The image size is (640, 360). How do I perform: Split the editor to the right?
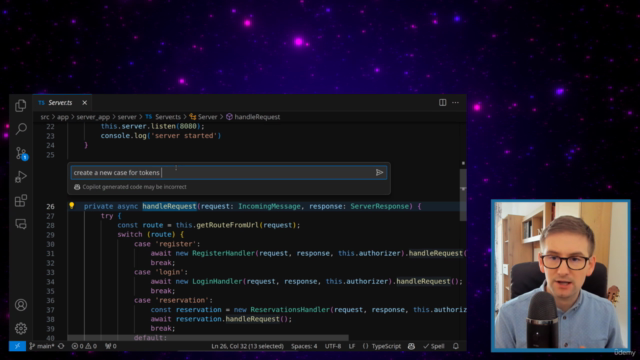442,102
